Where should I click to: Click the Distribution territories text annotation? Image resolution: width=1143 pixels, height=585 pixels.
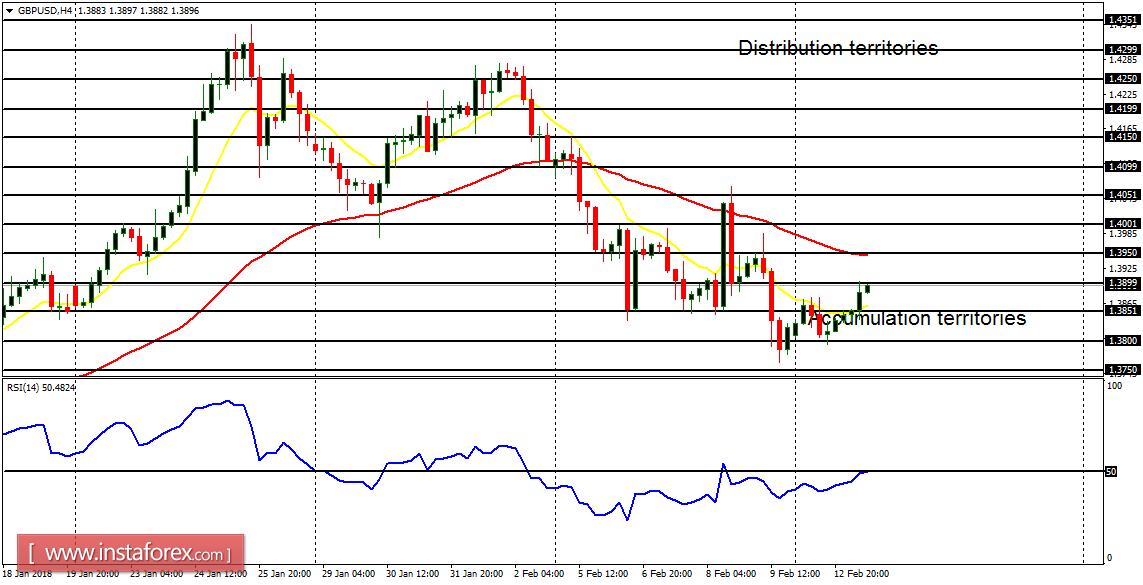(x=838, y=47)
